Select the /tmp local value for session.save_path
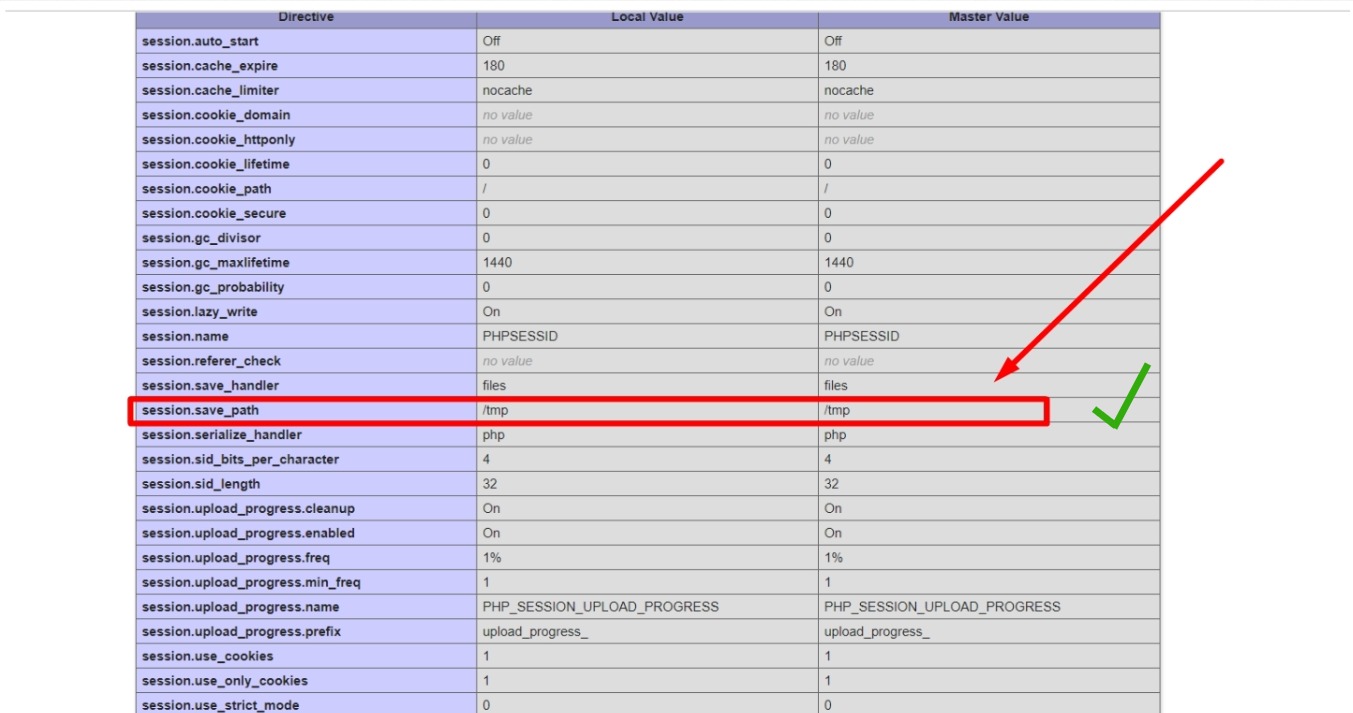The height and width of the screenshot is (713, 1353). click(497, 410)
